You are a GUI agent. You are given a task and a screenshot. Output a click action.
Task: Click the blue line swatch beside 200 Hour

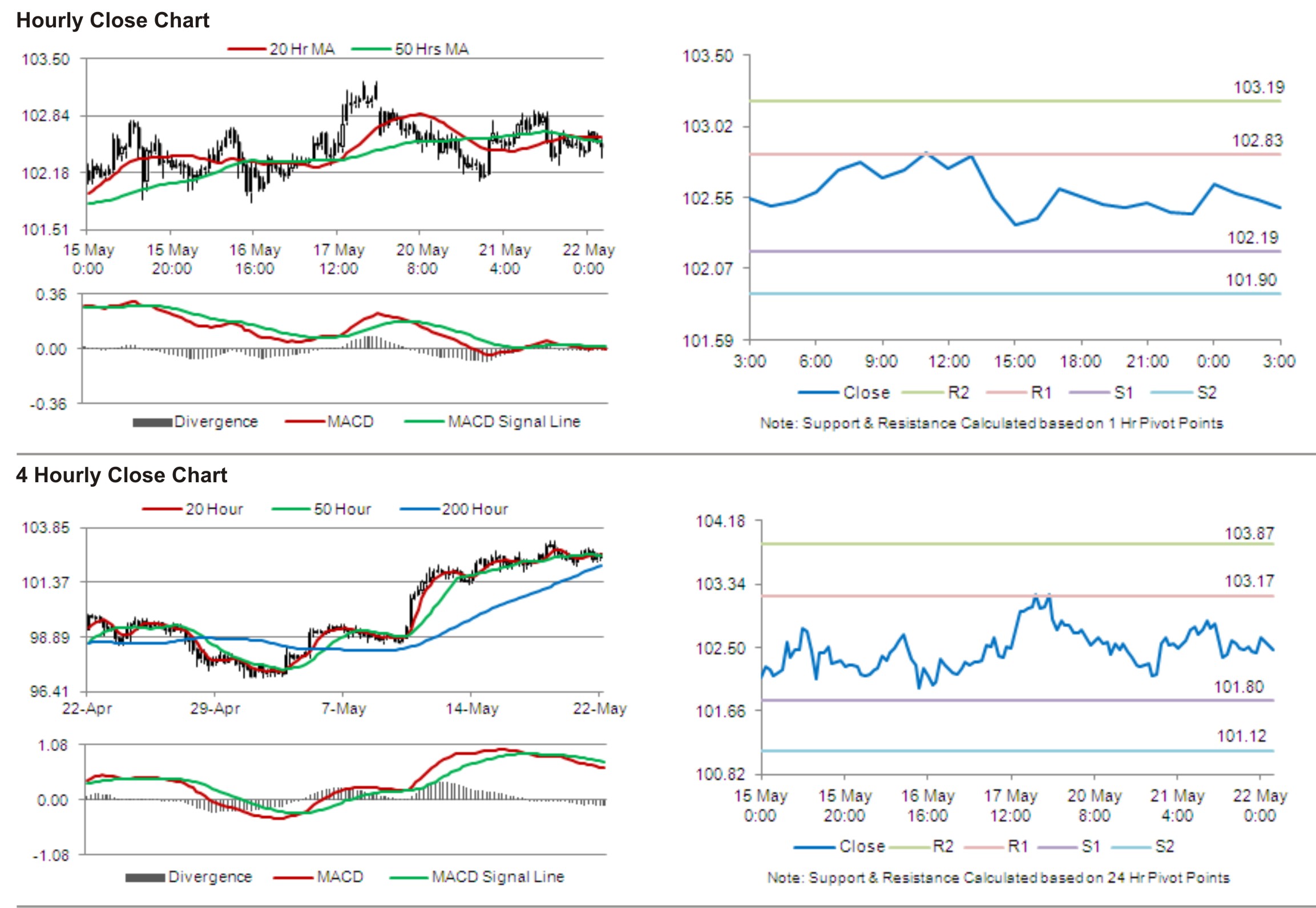point(420,509)
